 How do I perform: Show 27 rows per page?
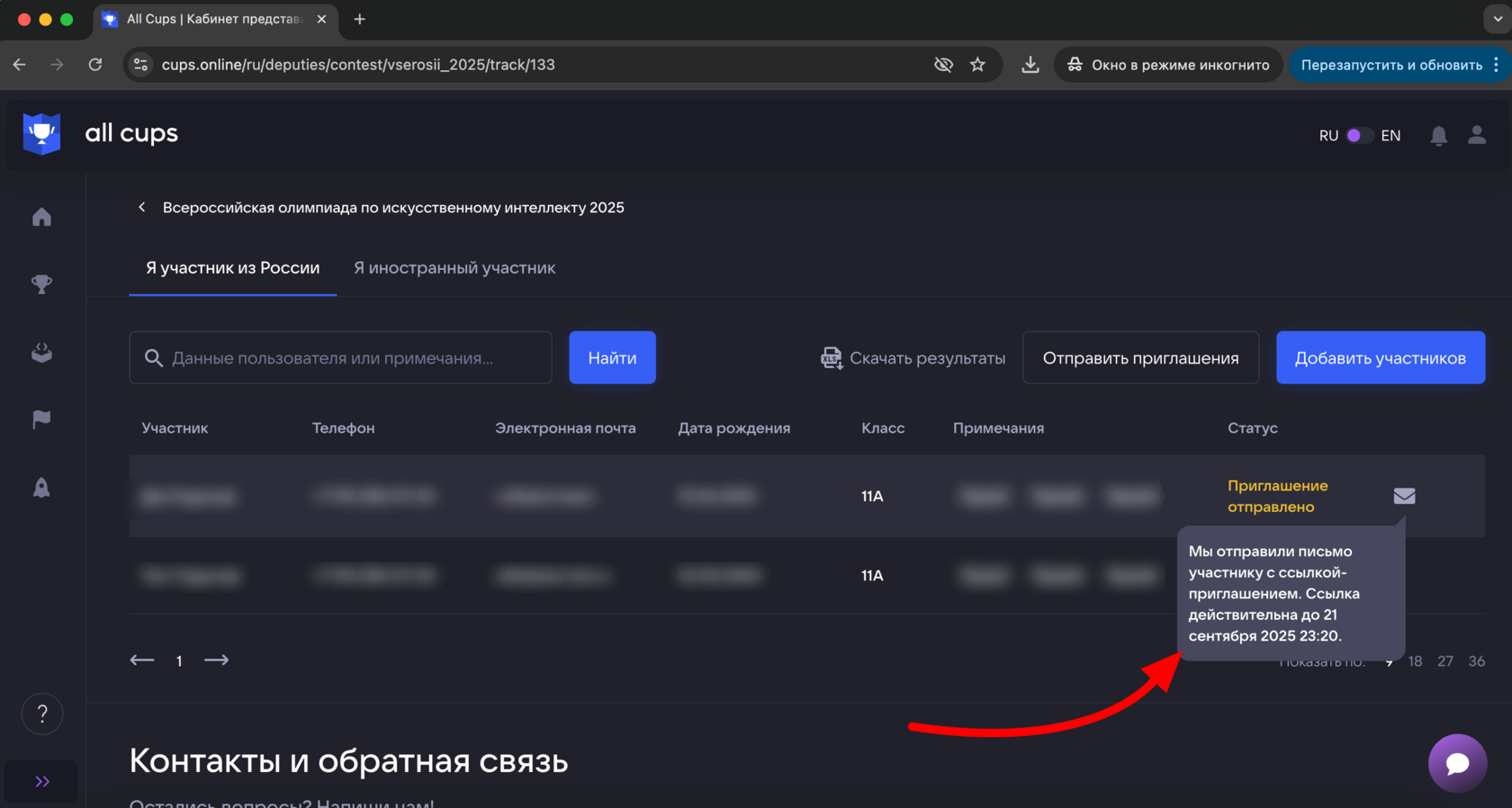click(1445, 661)
